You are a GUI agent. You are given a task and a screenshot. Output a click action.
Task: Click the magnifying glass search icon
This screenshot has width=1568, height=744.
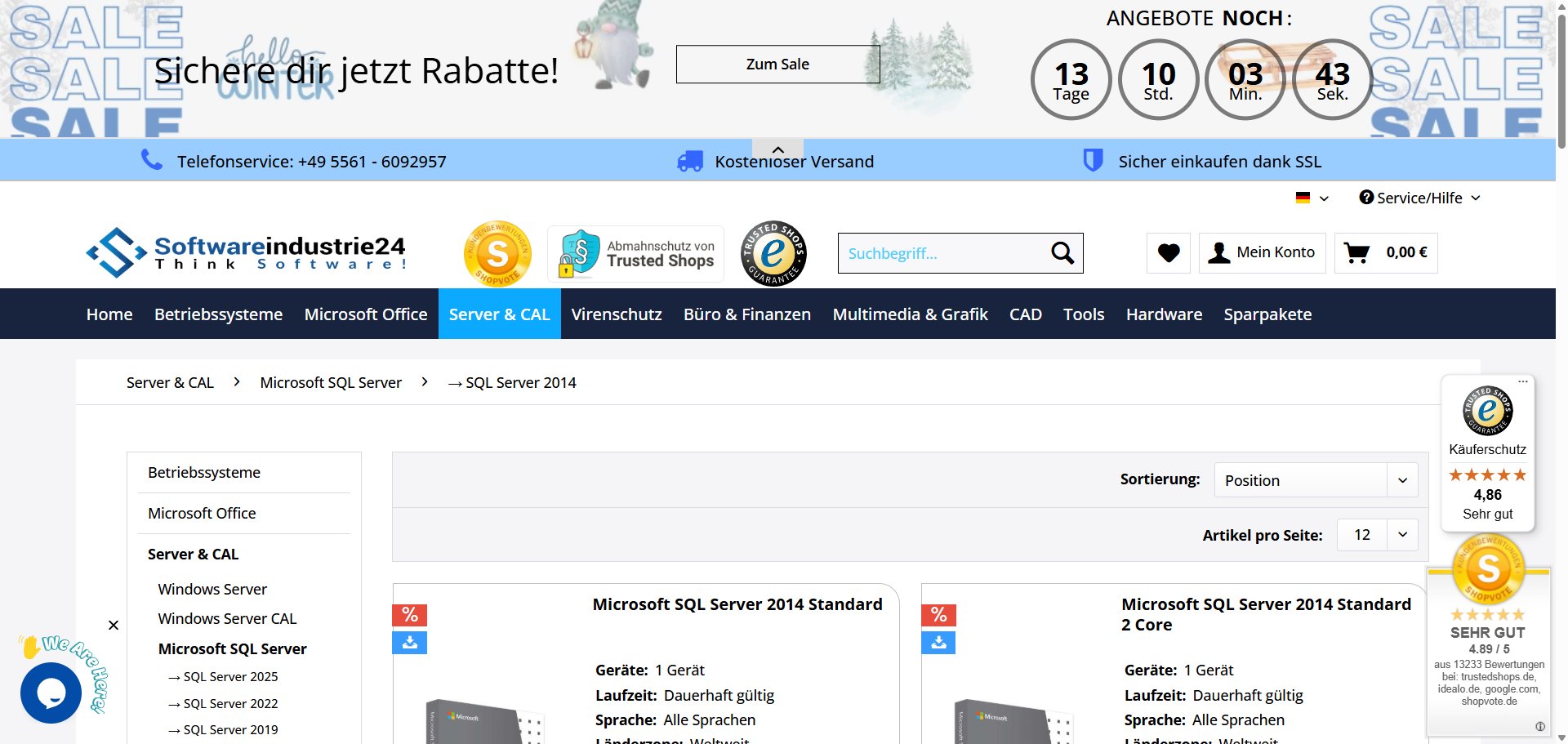[x=1062, y=253]
